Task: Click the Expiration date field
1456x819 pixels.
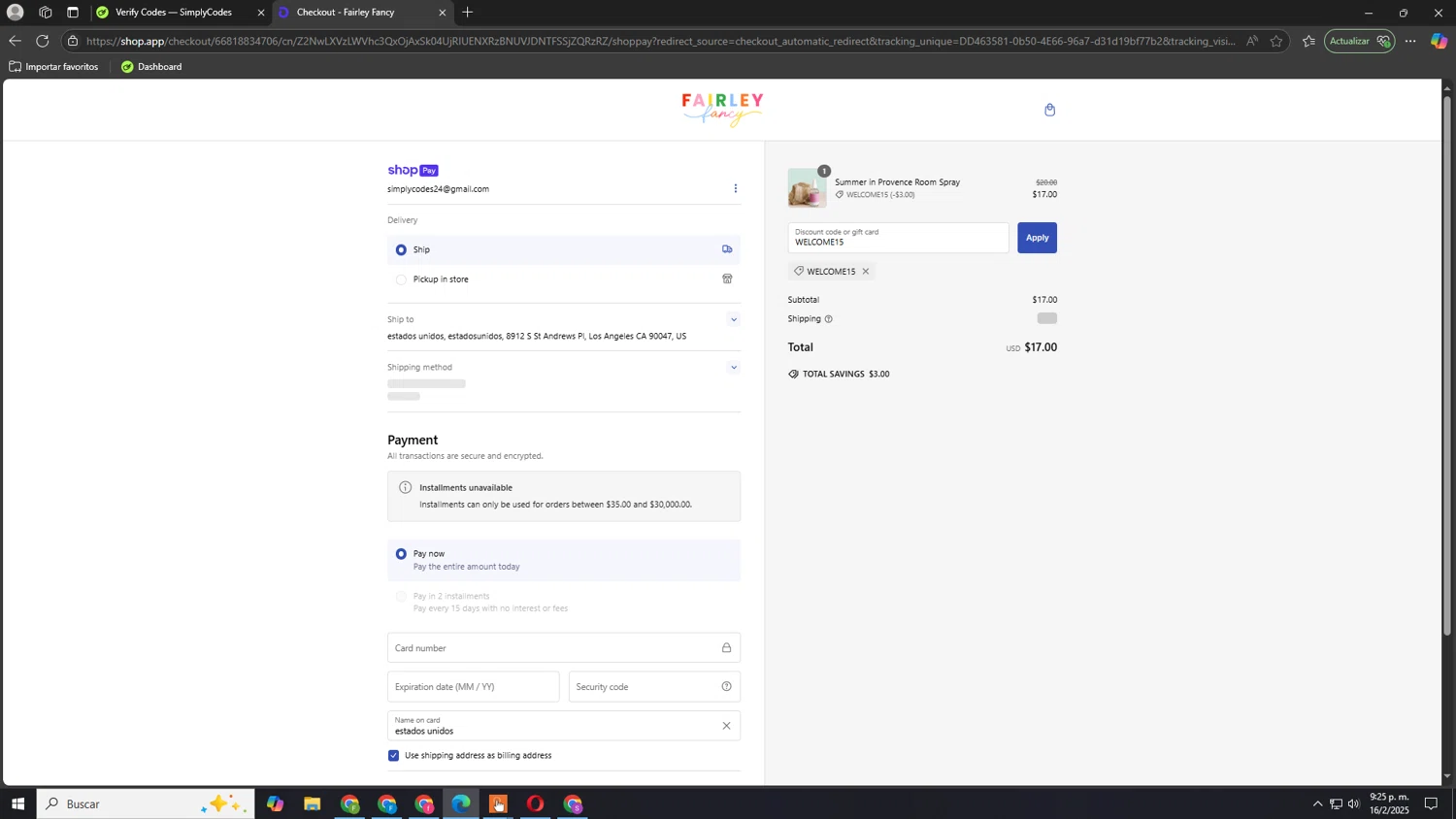Action: pyautogui.click(x=473, y=687)
